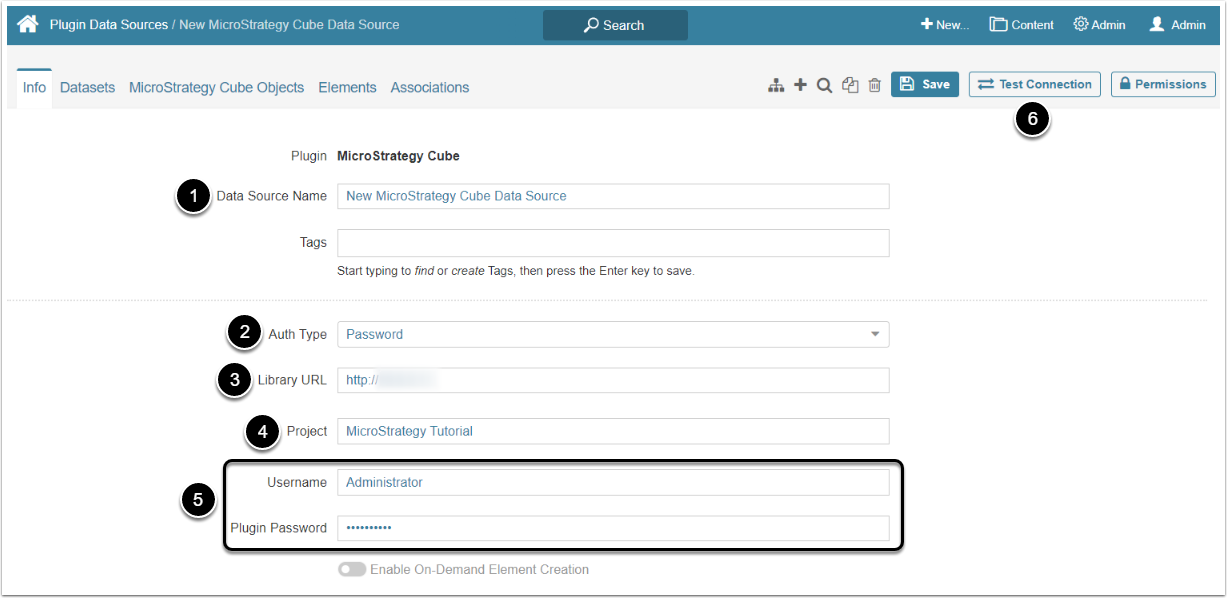Click the Test Connection button
This screenshot has width=1227, height=598.
[1035, 84]
